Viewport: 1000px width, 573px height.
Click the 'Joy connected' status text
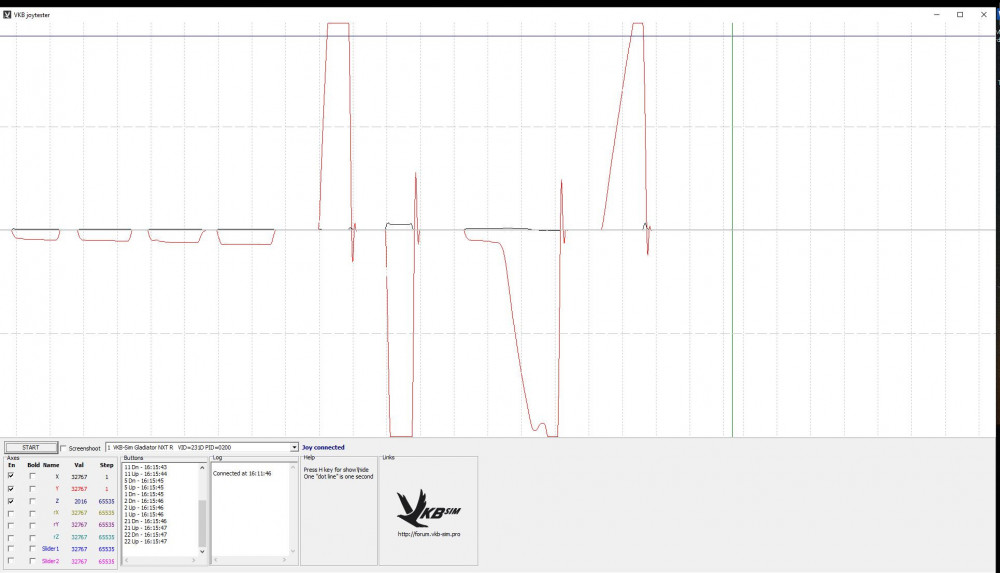click(323, 447)
